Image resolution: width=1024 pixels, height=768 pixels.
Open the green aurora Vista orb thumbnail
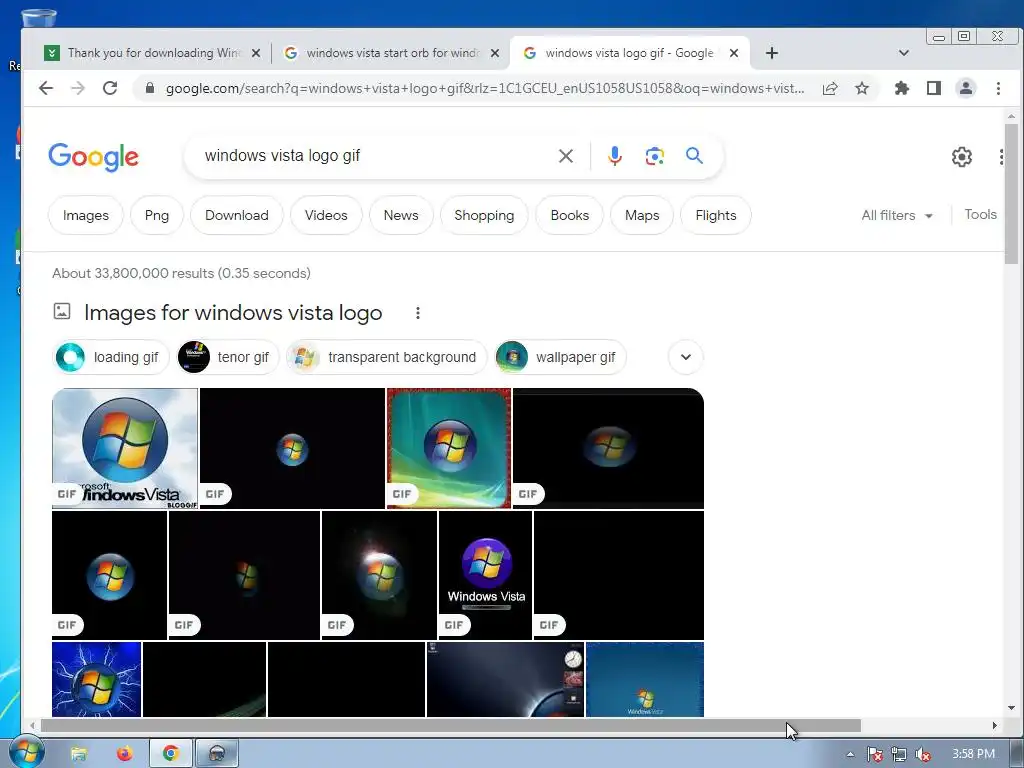(449, 448)
